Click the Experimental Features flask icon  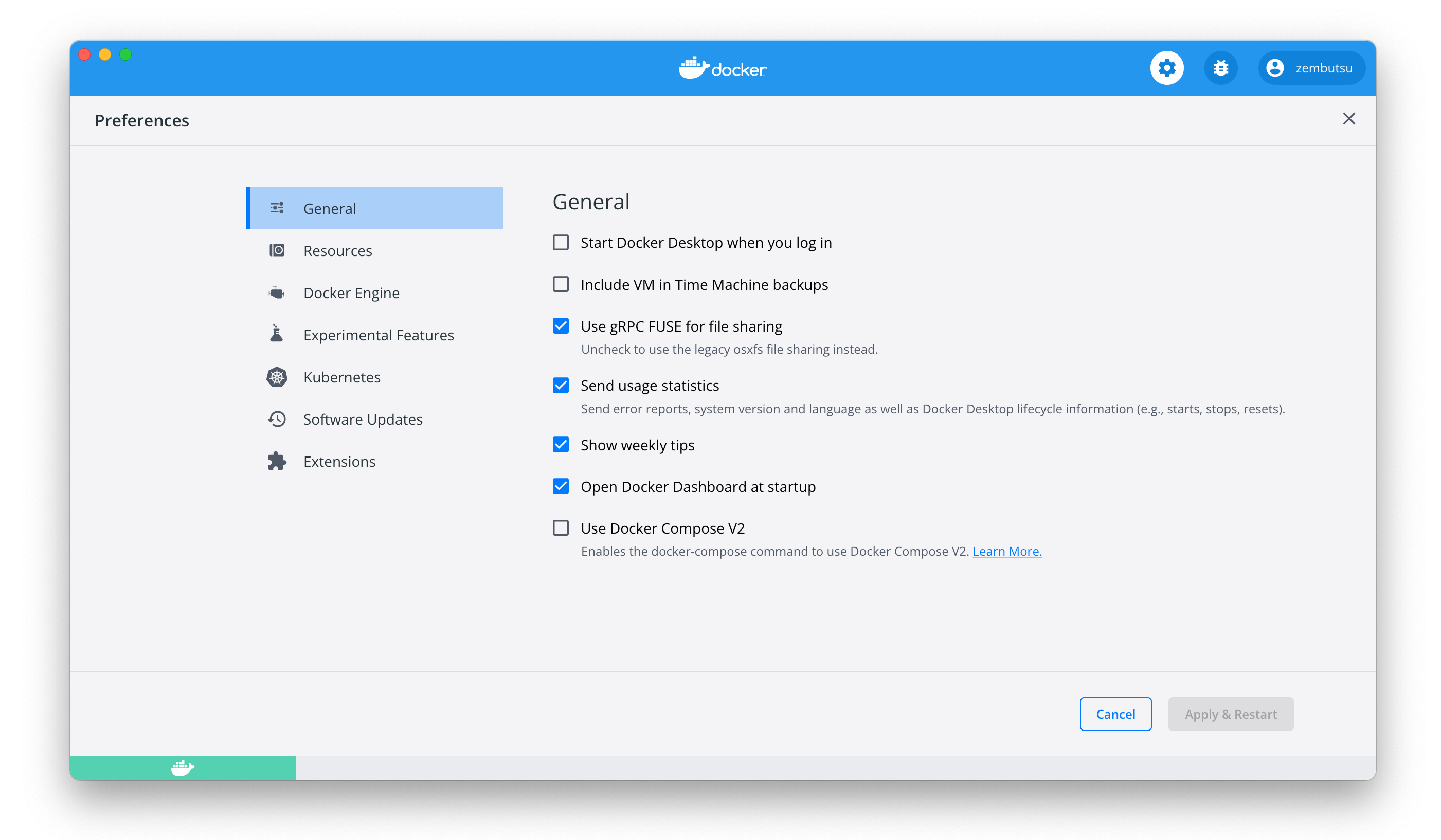click(x=277, y=334)
